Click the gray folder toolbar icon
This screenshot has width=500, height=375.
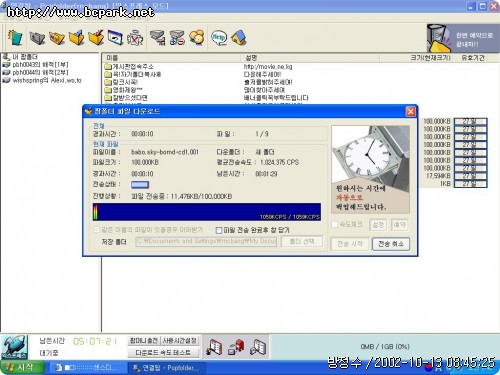tap(37, 38)
